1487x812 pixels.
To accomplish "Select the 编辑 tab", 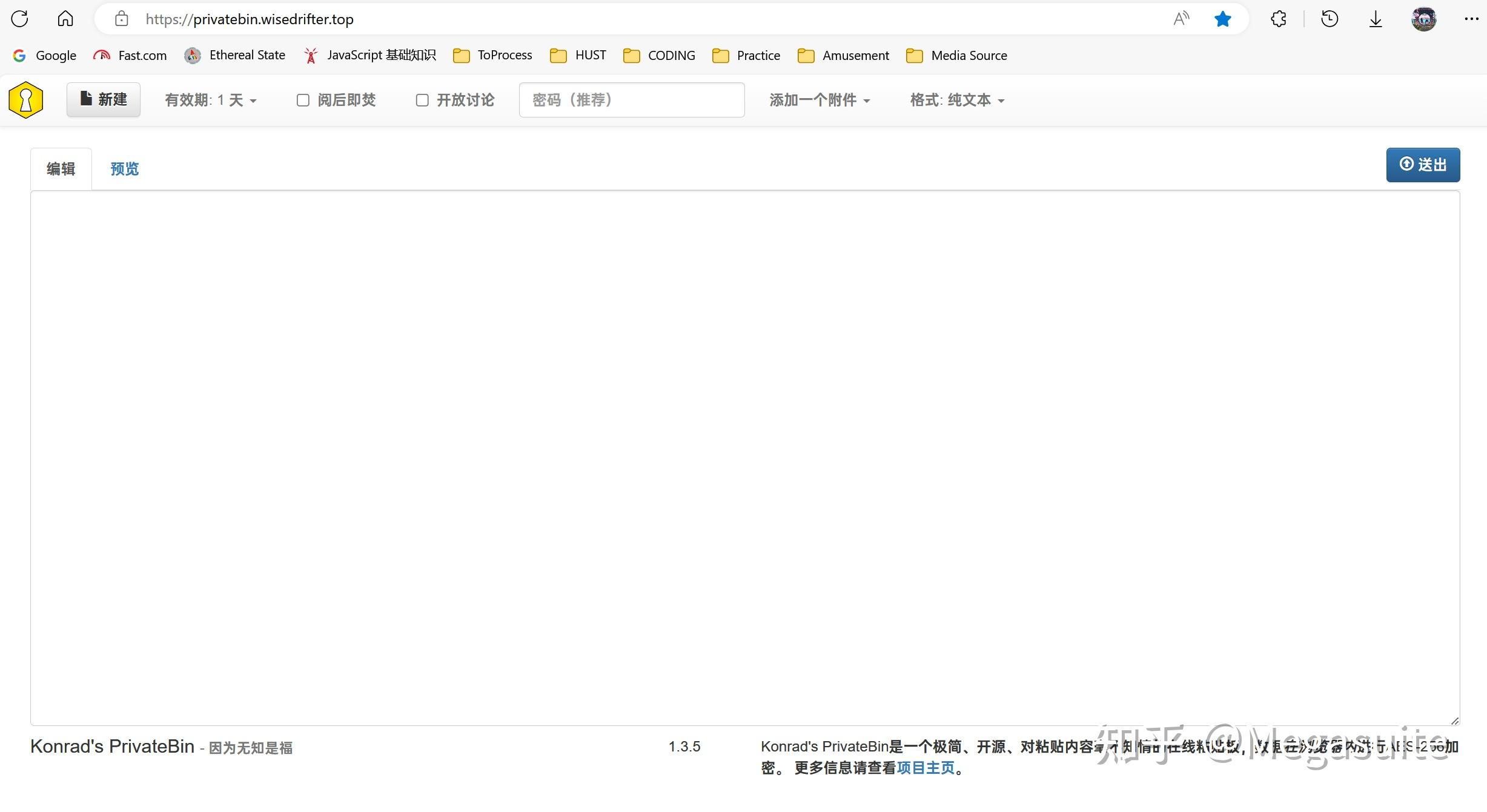I will [61, 168].
